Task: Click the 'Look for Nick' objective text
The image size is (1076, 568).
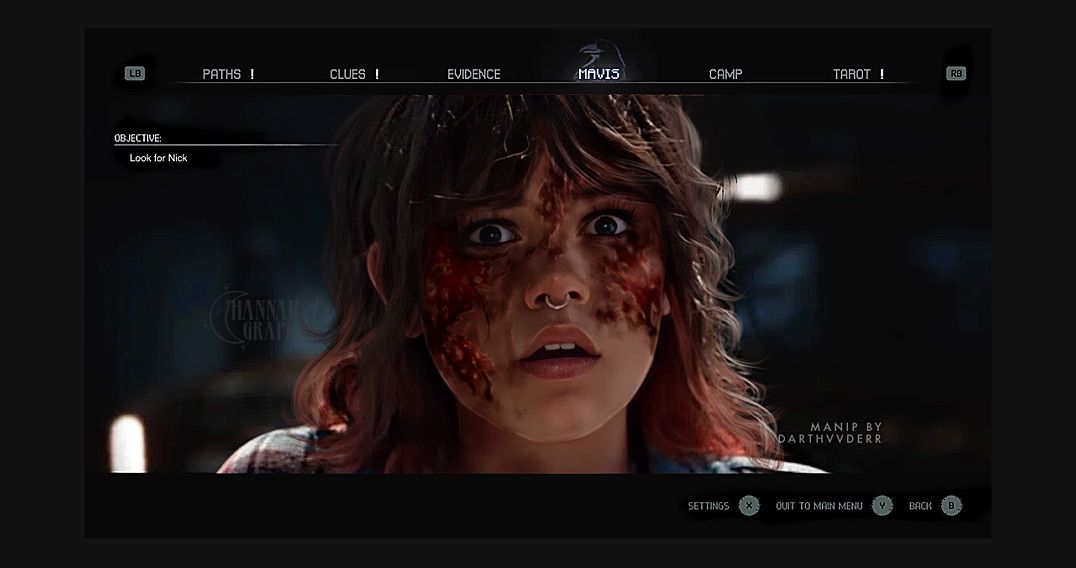Action: coord(159,158)
